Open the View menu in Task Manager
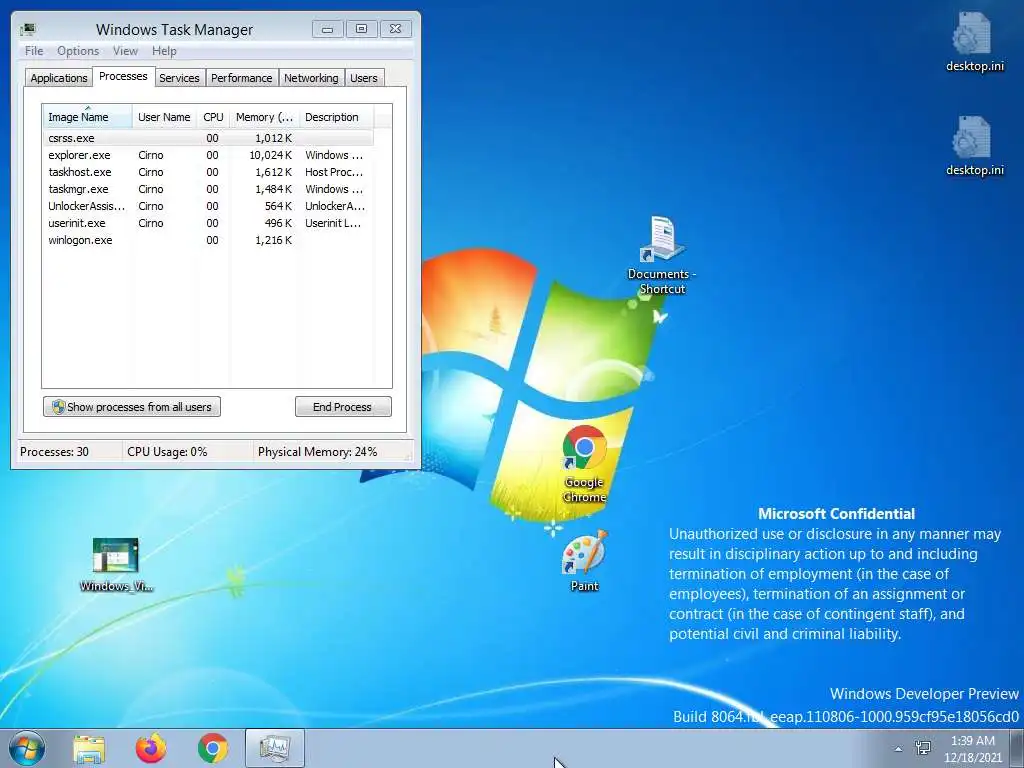This screenshot has height=768, width=1024. click(x=125, y=51)
